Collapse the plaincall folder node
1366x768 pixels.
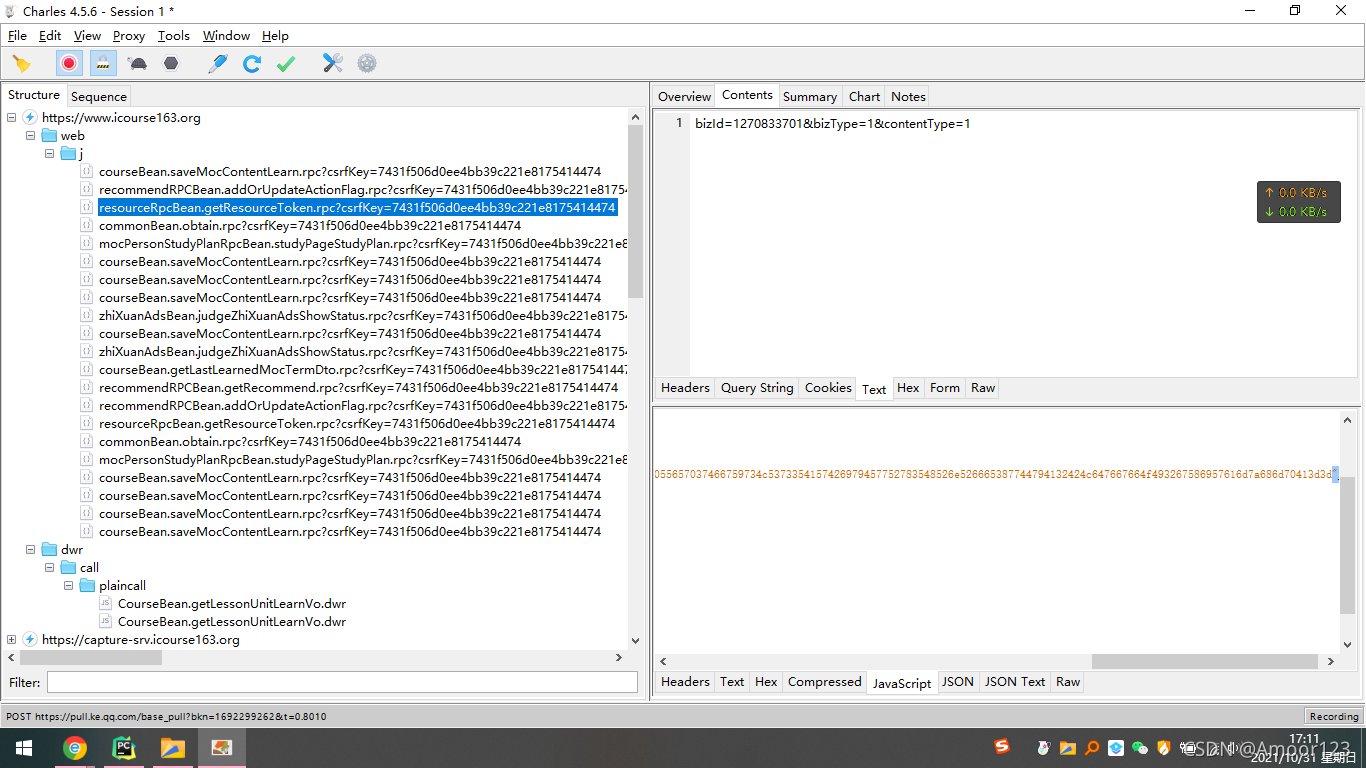coord(68,586)
